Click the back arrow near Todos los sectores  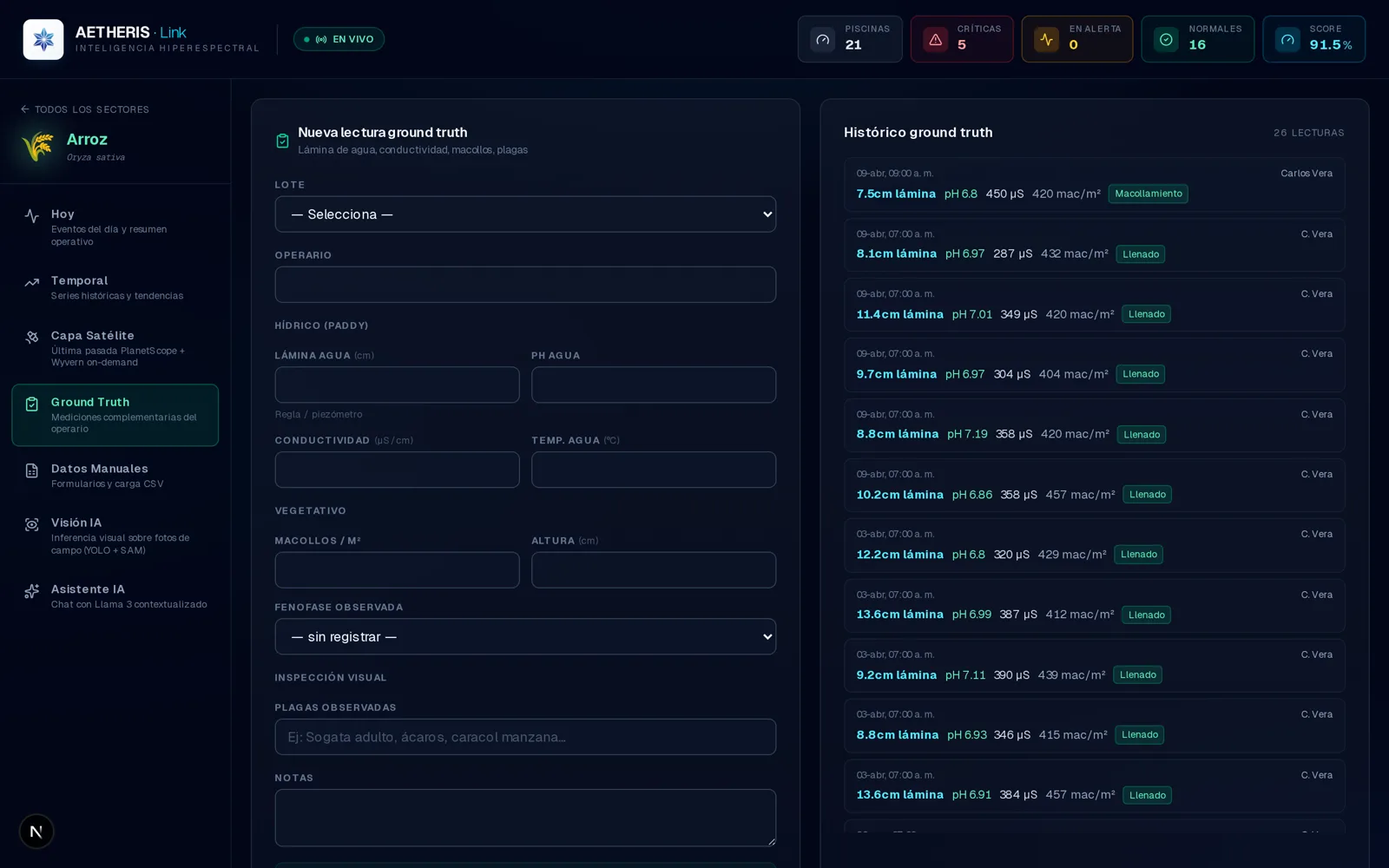(x=25, y=109)
